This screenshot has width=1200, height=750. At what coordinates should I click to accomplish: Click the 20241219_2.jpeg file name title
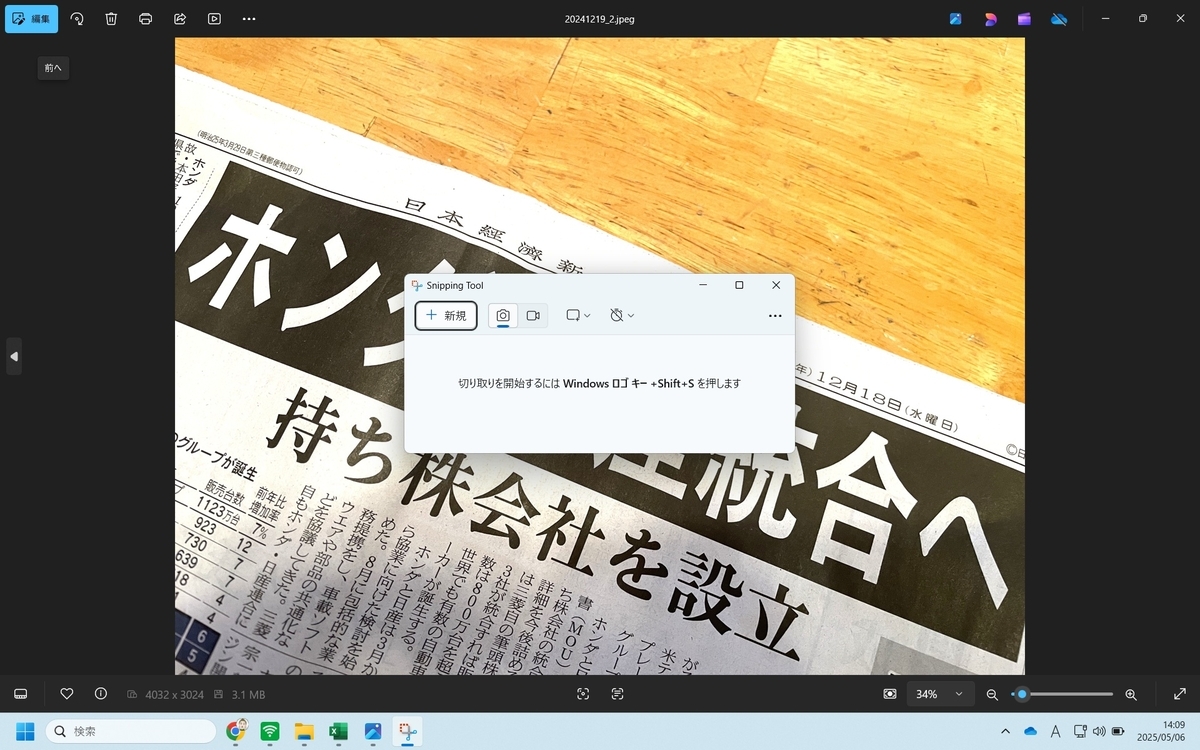coord(598,19)
